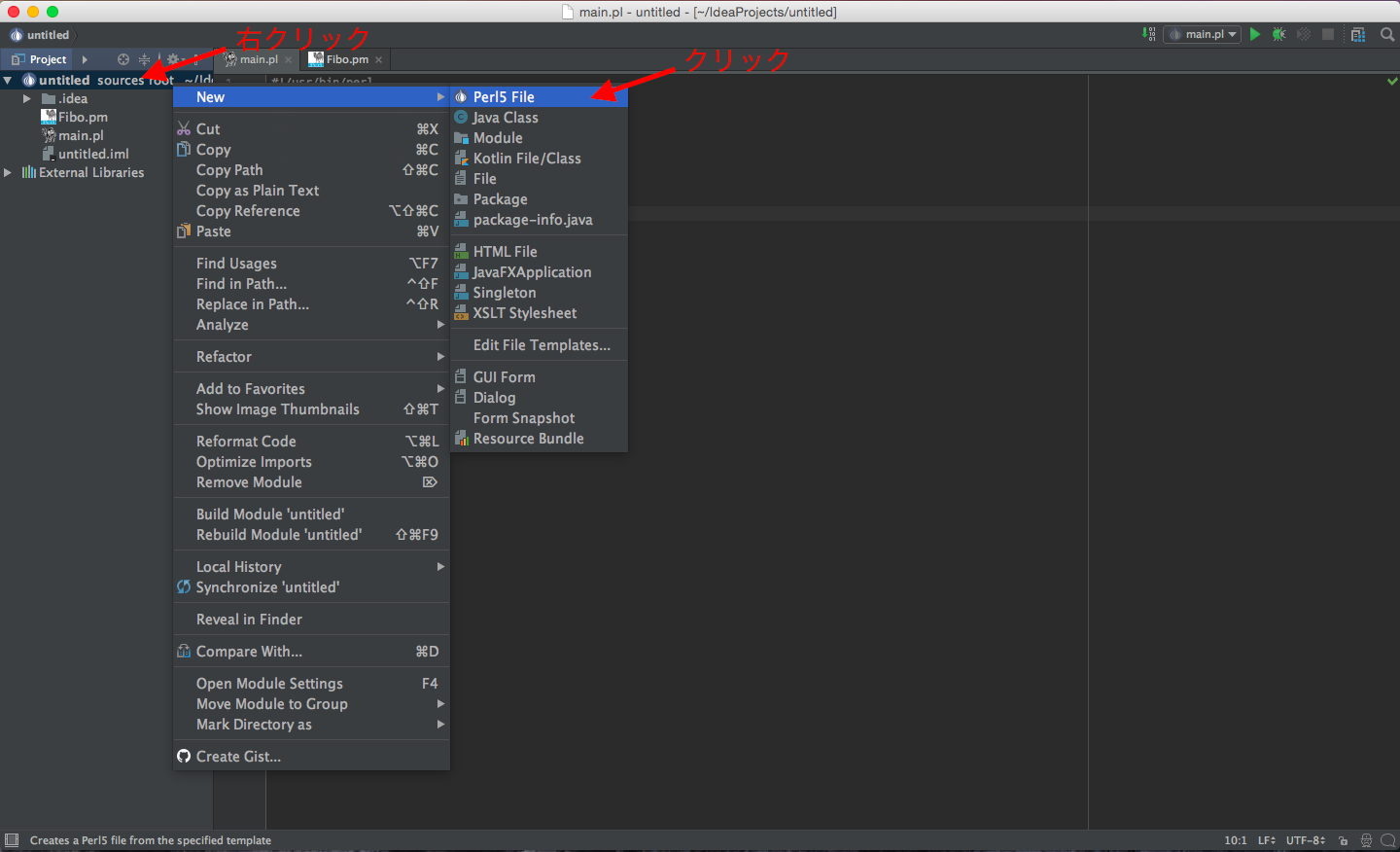The height and width of the screenshot is (852, 1400).
Task: Click Reformat Code in context menu
Action: coord(311,442)
